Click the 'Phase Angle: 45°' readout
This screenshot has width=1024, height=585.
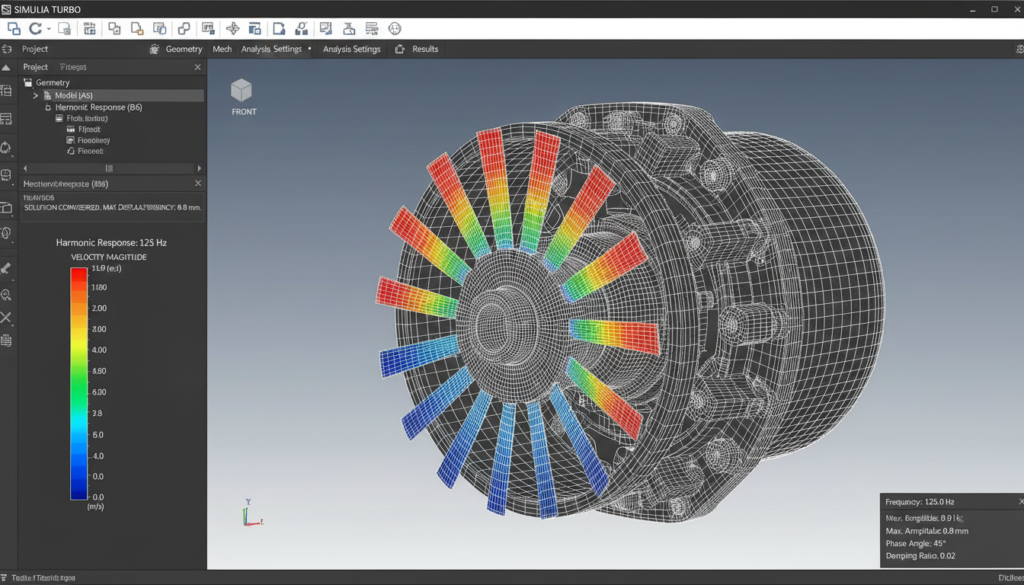click(916, 543)
